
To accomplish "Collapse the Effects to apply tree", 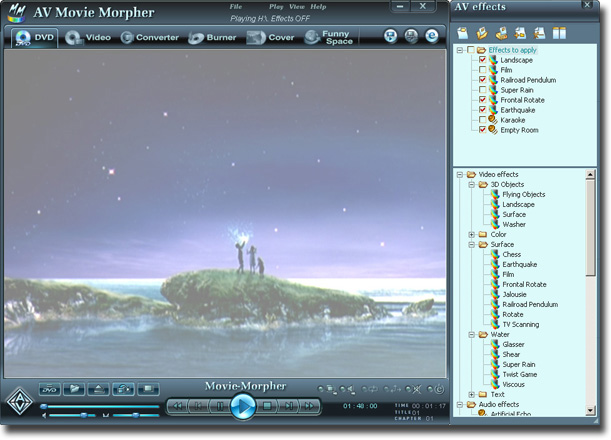I will (x=460, y=50).
